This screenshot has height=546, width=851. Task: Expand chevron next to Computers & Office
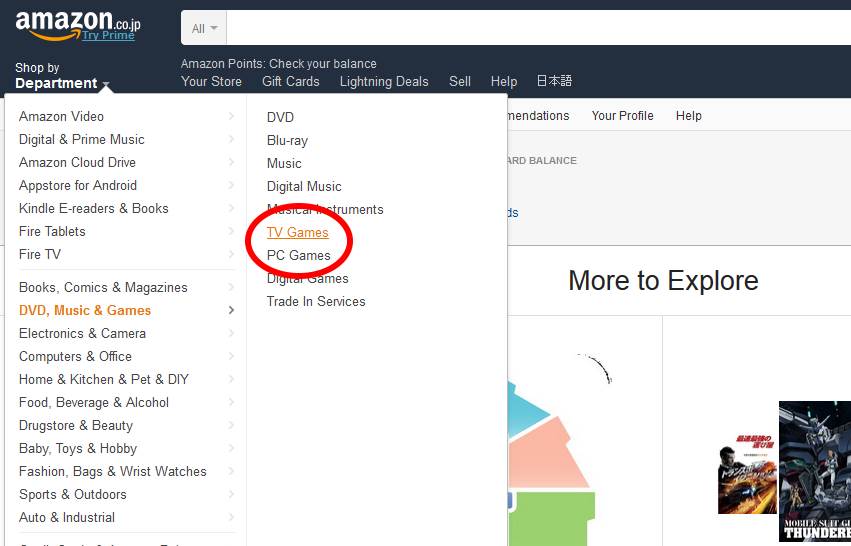(x=231, y=356)
